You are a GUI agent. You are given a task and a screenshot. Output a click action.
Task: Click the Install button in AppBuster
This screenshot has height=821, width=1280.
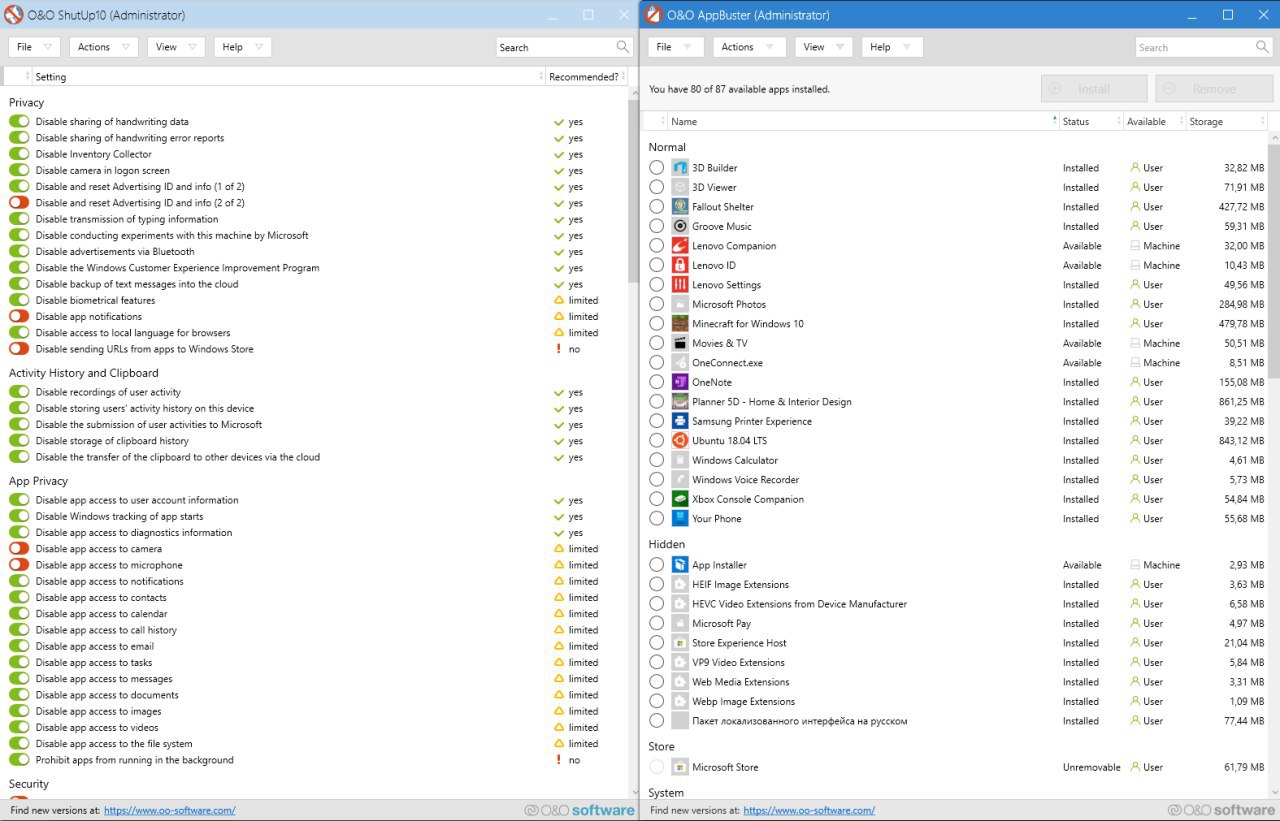click(x=1094, y=89)
